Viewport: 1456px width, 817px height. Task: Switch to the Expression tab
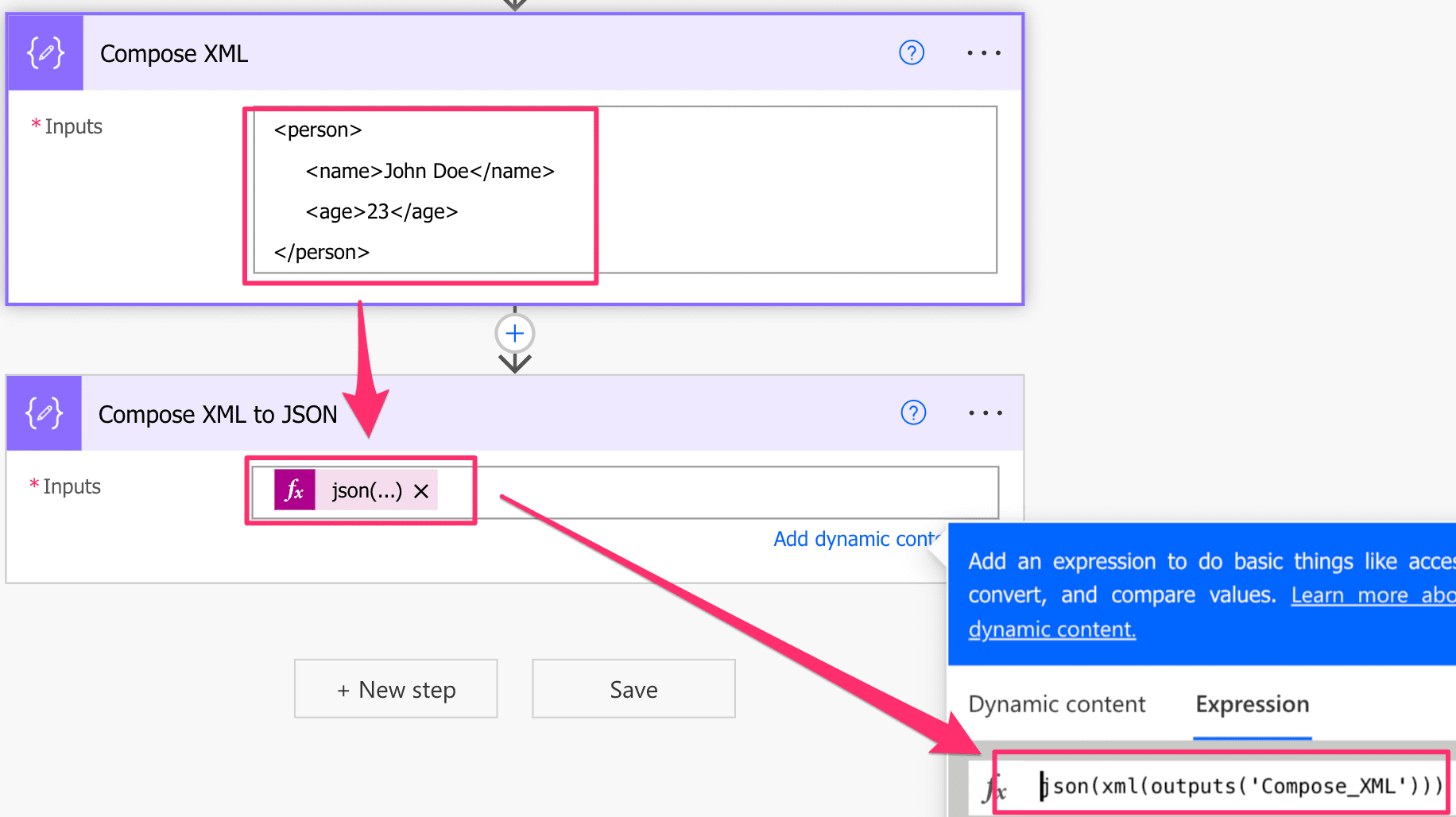click(x=1252, y=704)
